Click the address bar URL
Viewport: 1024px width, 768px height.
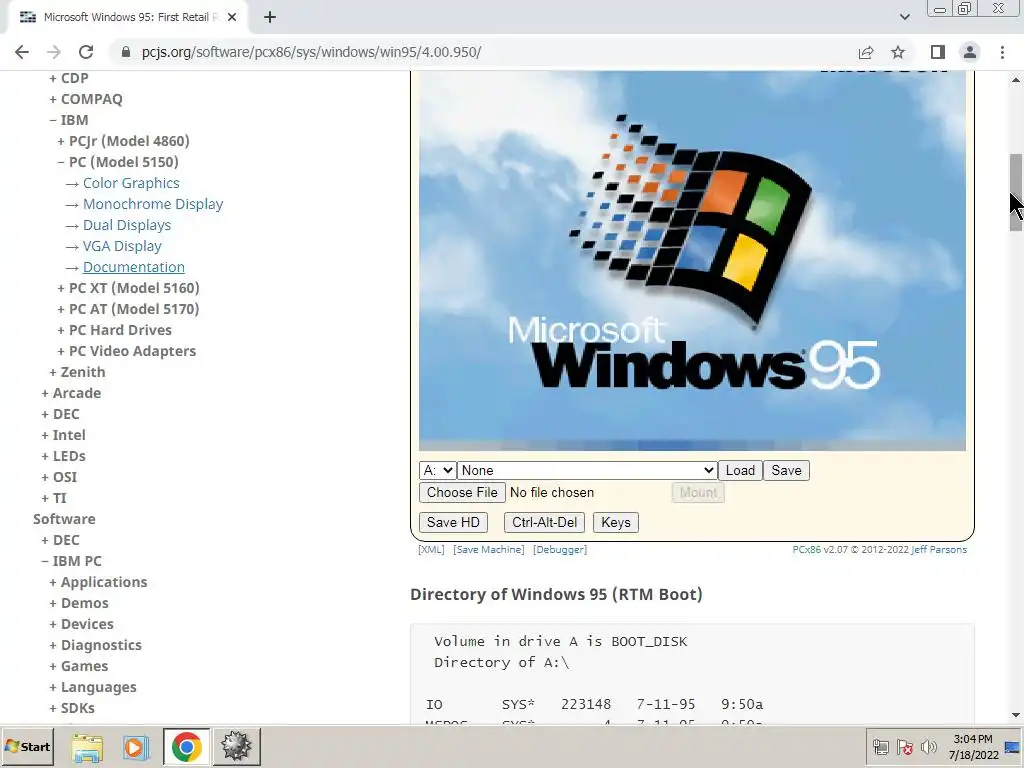(311, 52)
